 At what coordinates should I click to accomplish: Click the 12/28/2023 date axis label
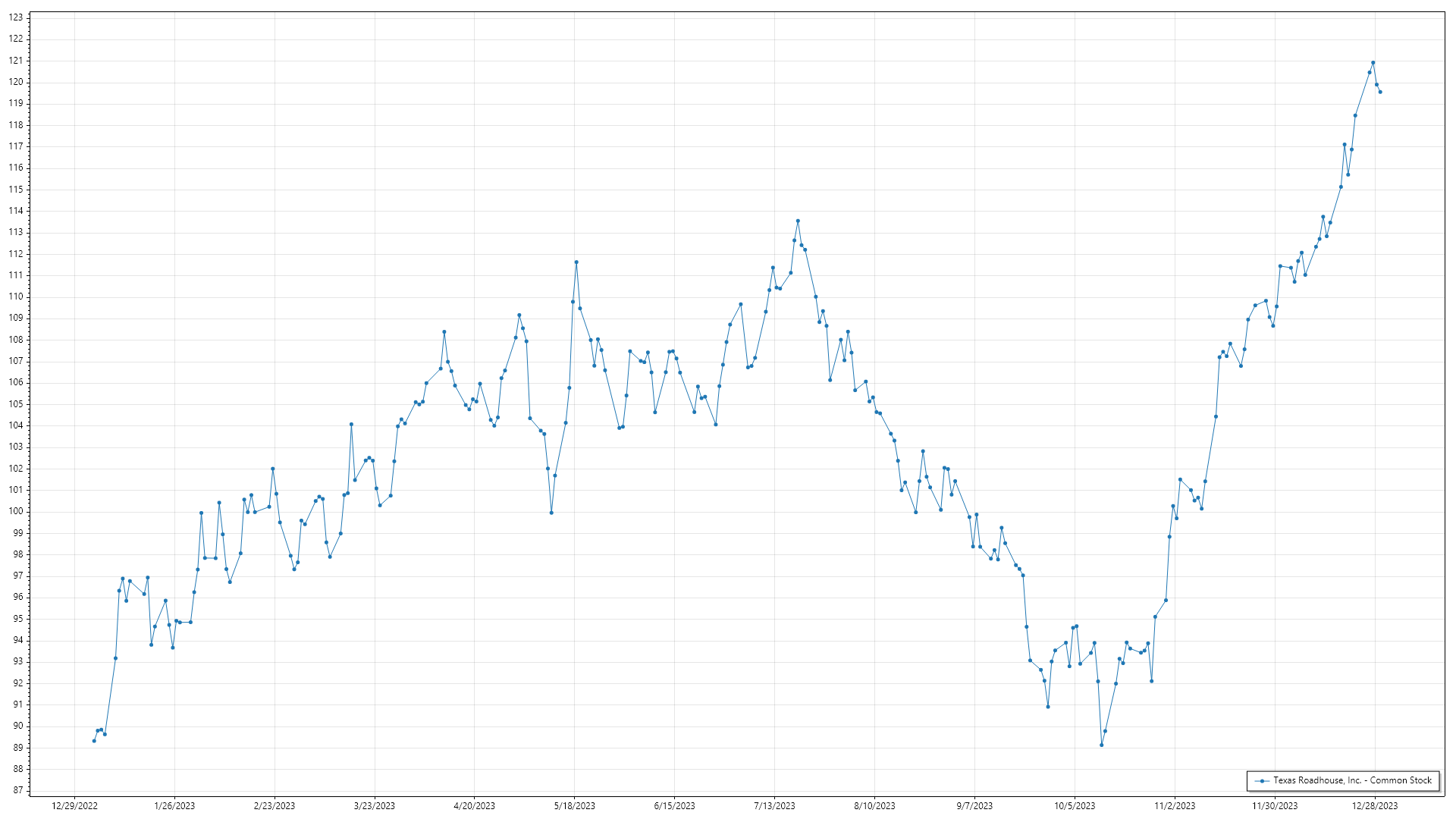click(x=1375, y=806)
